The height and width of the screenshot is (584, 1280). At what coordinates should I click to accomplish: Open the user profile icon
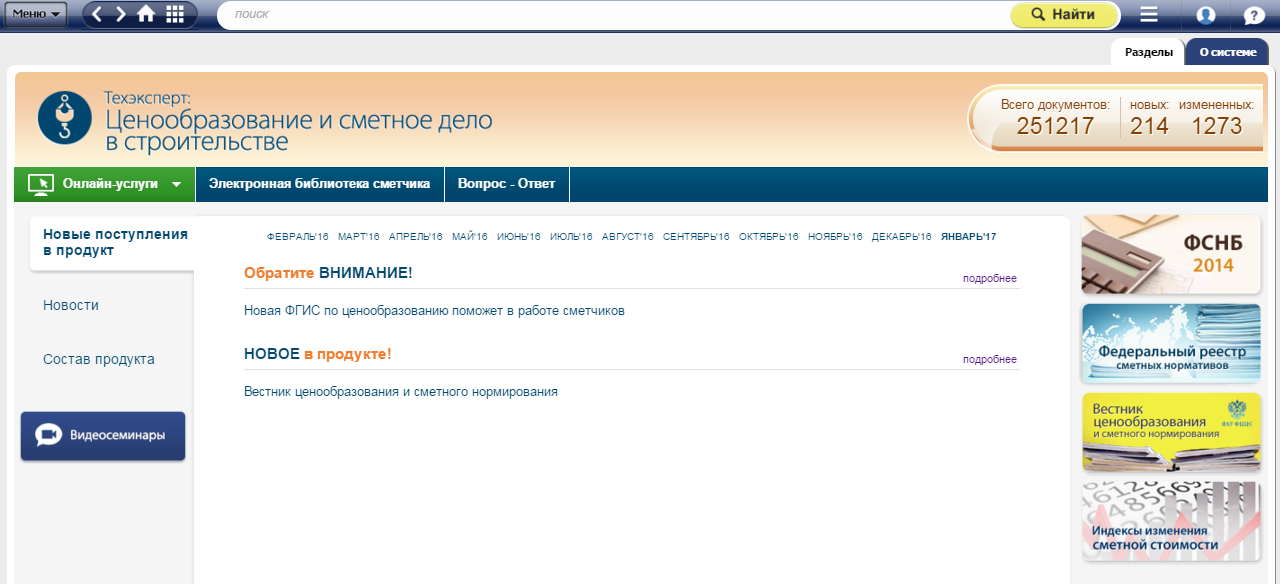point(1206,15)
